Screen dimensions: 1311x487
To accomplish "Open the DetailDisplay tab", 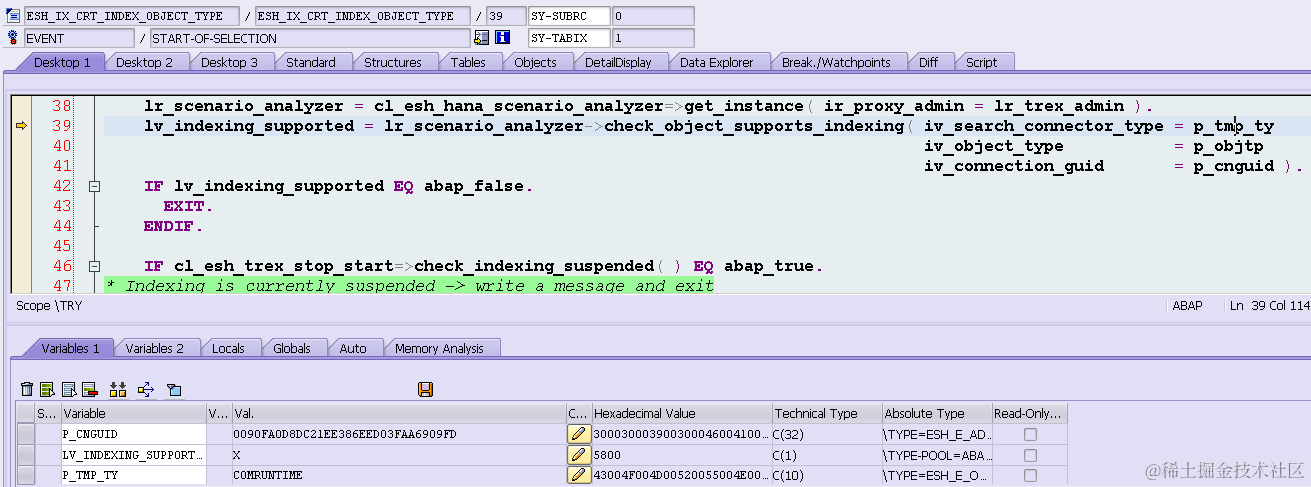I will point(618,62).
